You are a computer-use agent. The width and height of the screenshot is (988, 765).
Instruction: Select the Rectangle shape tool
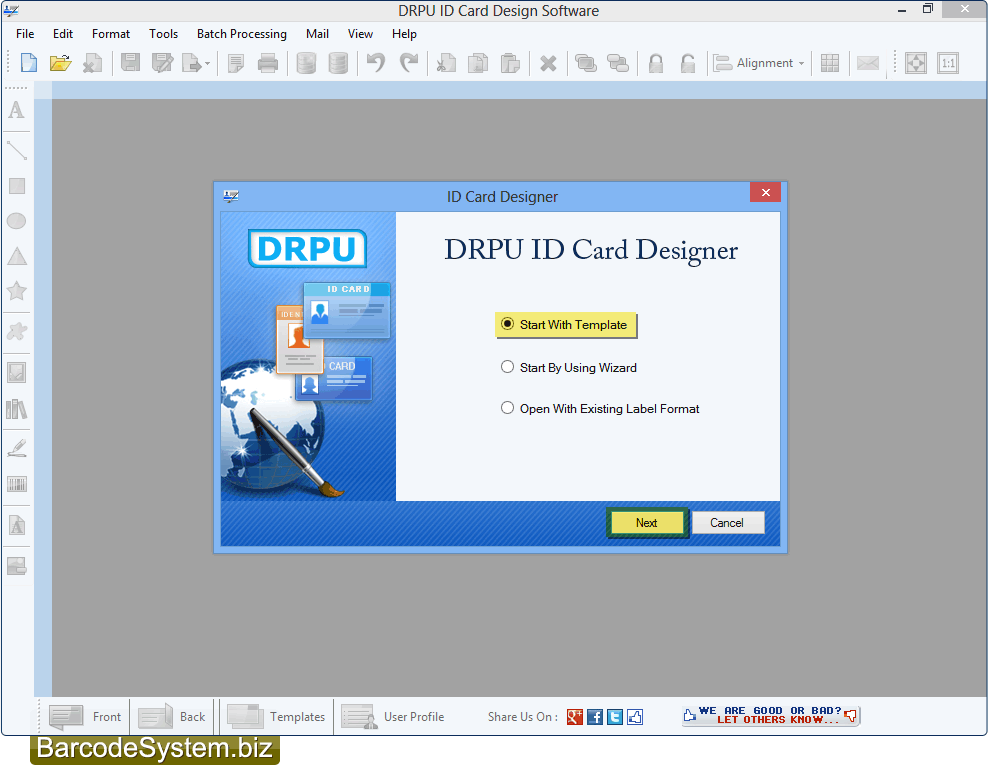point(16,186)
